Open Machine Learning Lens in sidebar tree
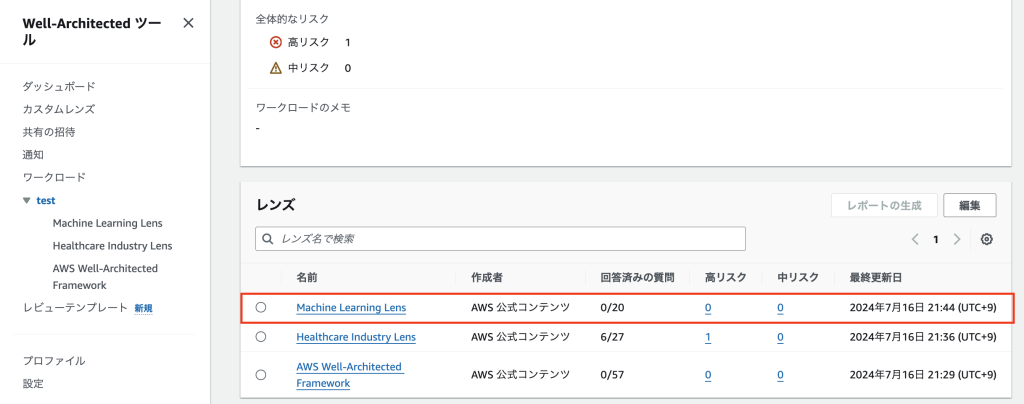 tap(108, 223)
